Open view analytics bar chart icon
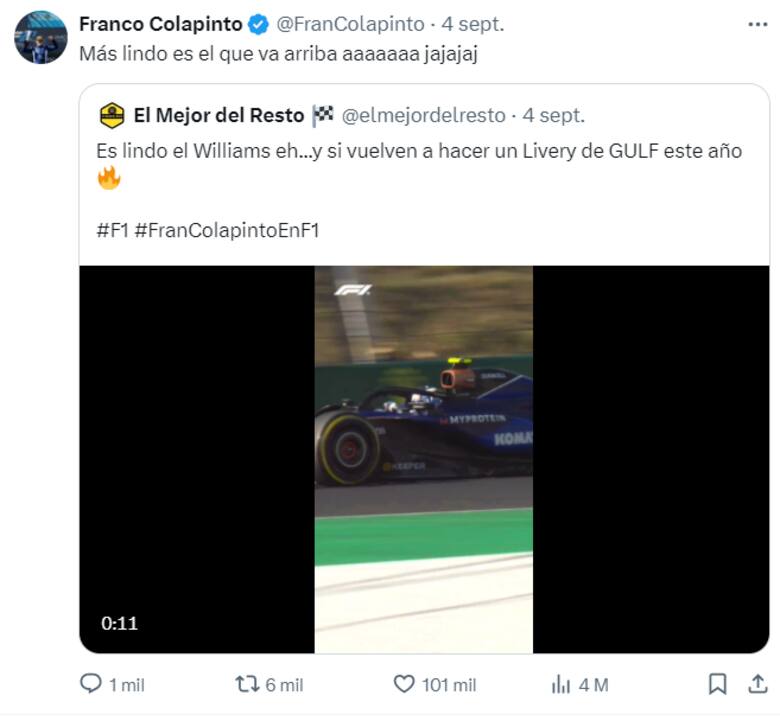Screen dimensions: 780x721 tap(561, 684)
